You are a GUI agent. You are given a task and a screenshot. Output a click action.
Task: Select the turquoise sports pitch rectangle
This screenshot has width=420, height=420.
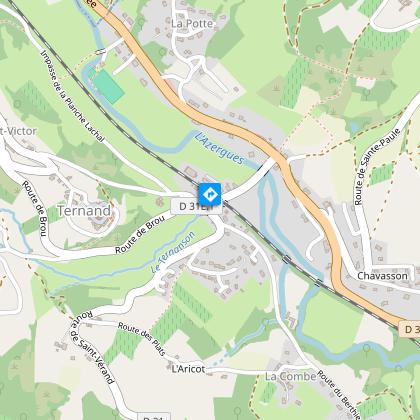tap(109, 87)
